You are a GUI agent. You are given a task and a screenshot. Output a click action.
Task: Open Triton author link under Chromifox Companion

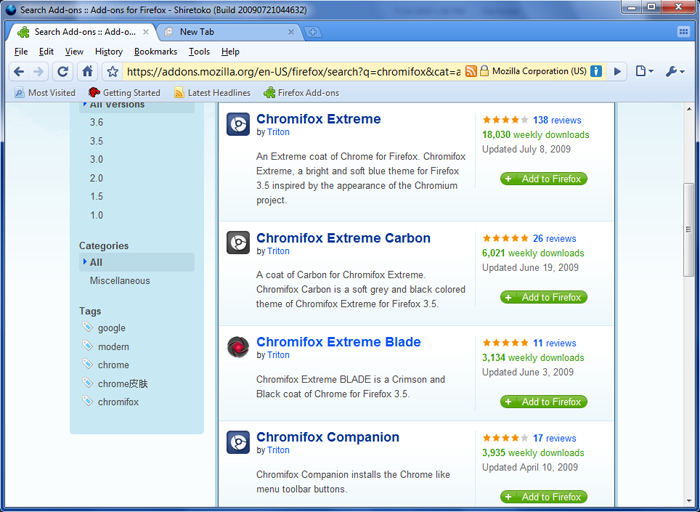pos(278,450)
